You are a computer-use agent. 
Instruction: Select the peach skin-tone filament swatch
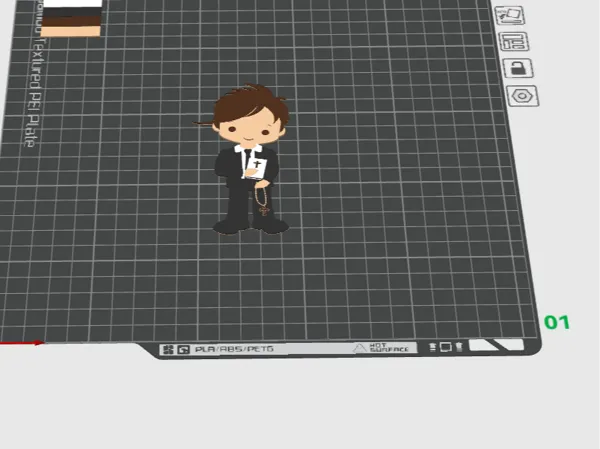click(x=71, y=31)
